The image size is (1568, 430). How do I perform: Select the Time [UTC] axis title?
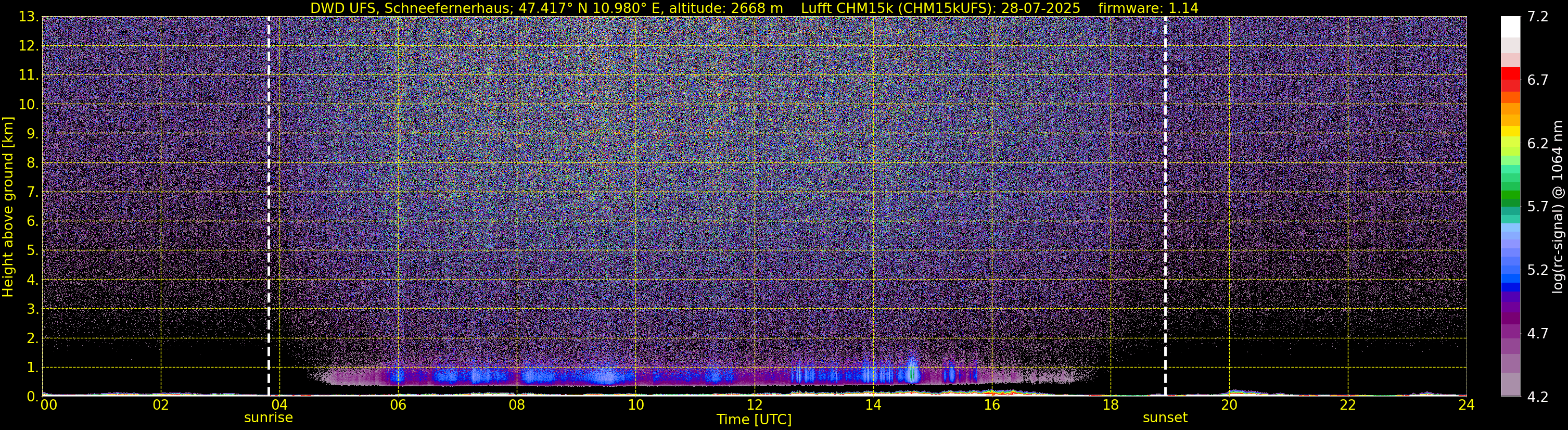[754, 420]
